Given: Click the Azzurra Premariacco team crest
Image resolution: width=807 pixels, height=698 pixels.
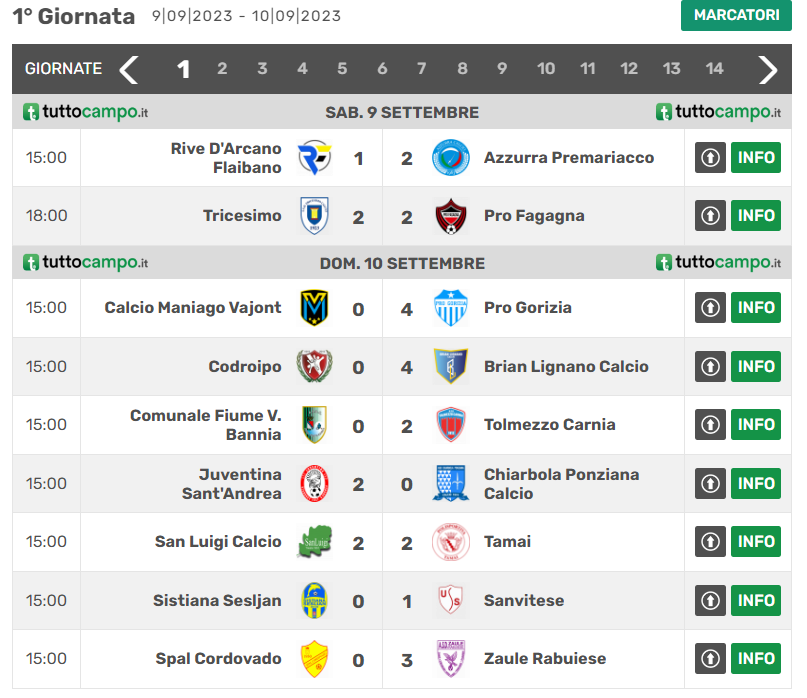Looking at the screenshot, I should tap(450, 157).
